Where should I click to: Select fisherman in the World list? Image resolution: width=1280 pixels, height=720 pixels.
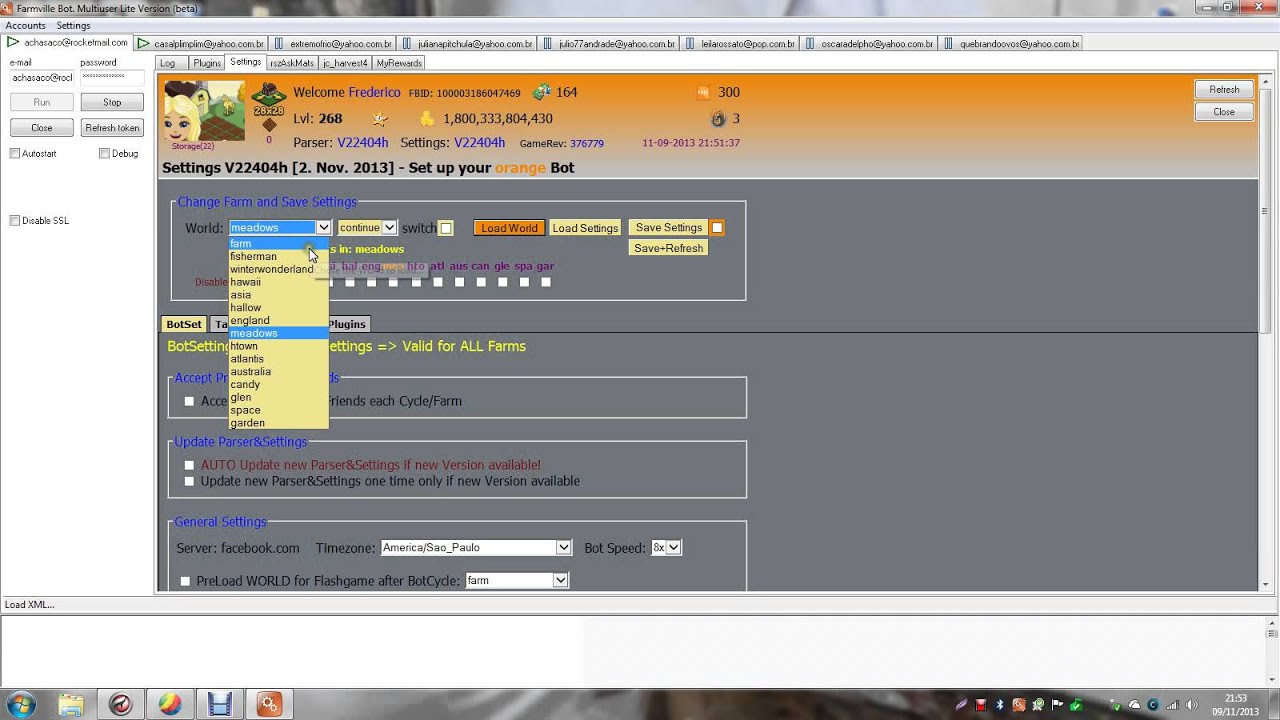(x=278, y=257)
